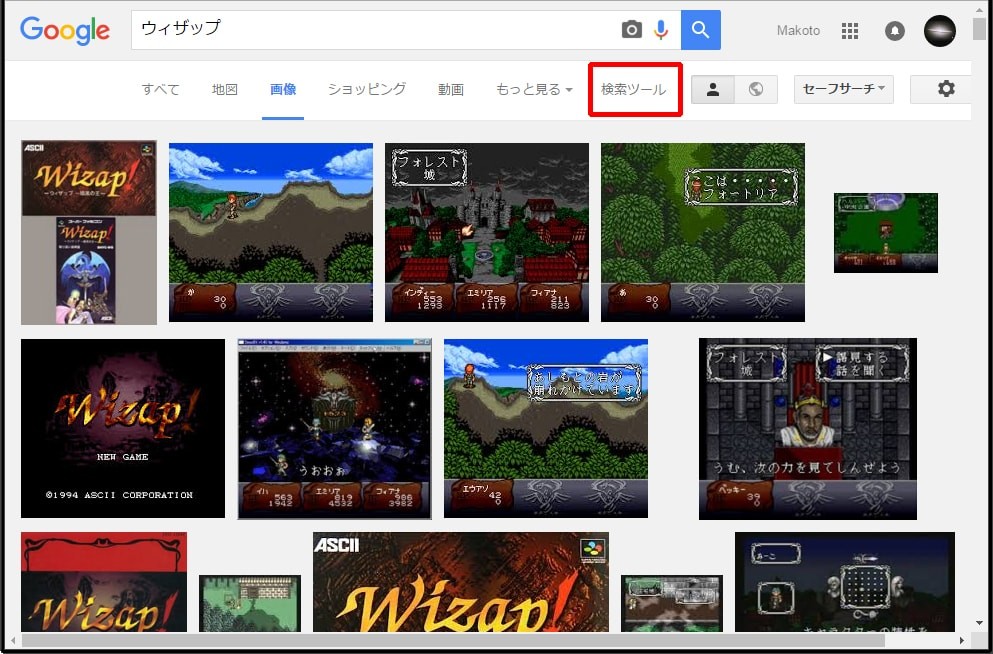Search by image with the camera icon
The image size is (993, 654).
click(631, 30)
